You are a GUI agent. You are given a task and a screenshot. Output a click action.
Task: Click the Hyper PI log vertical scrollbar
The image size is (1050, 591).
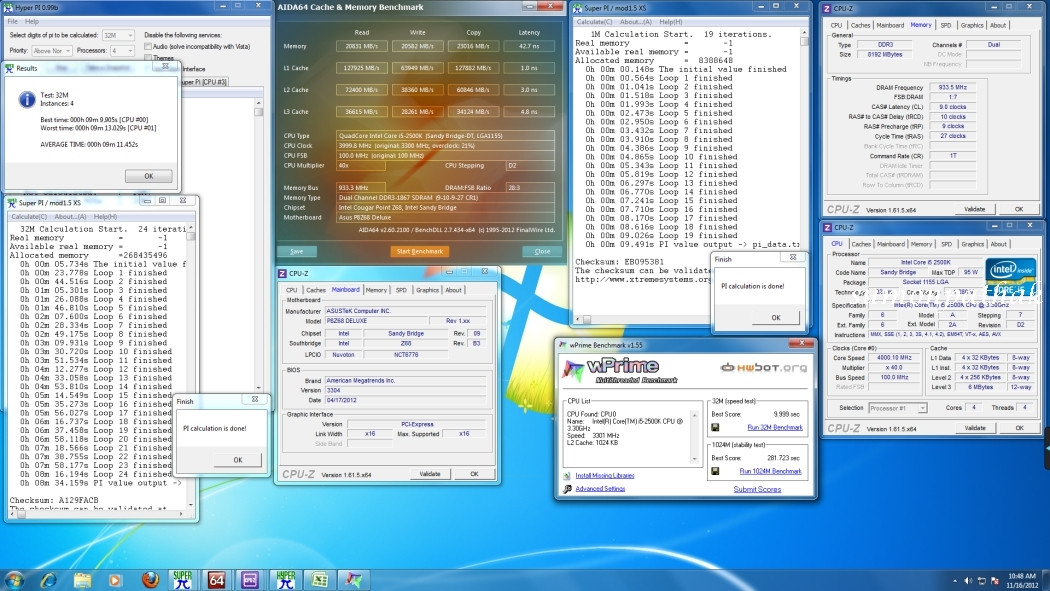(258, 245)
